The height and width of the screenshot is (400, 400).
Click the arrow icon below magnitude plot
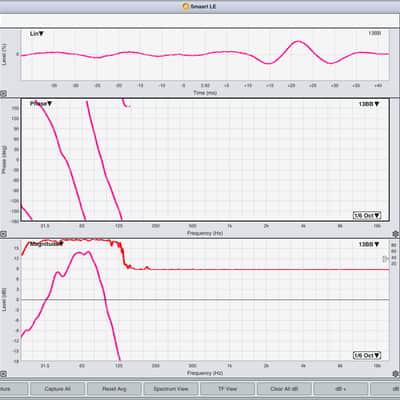[3, 374]
